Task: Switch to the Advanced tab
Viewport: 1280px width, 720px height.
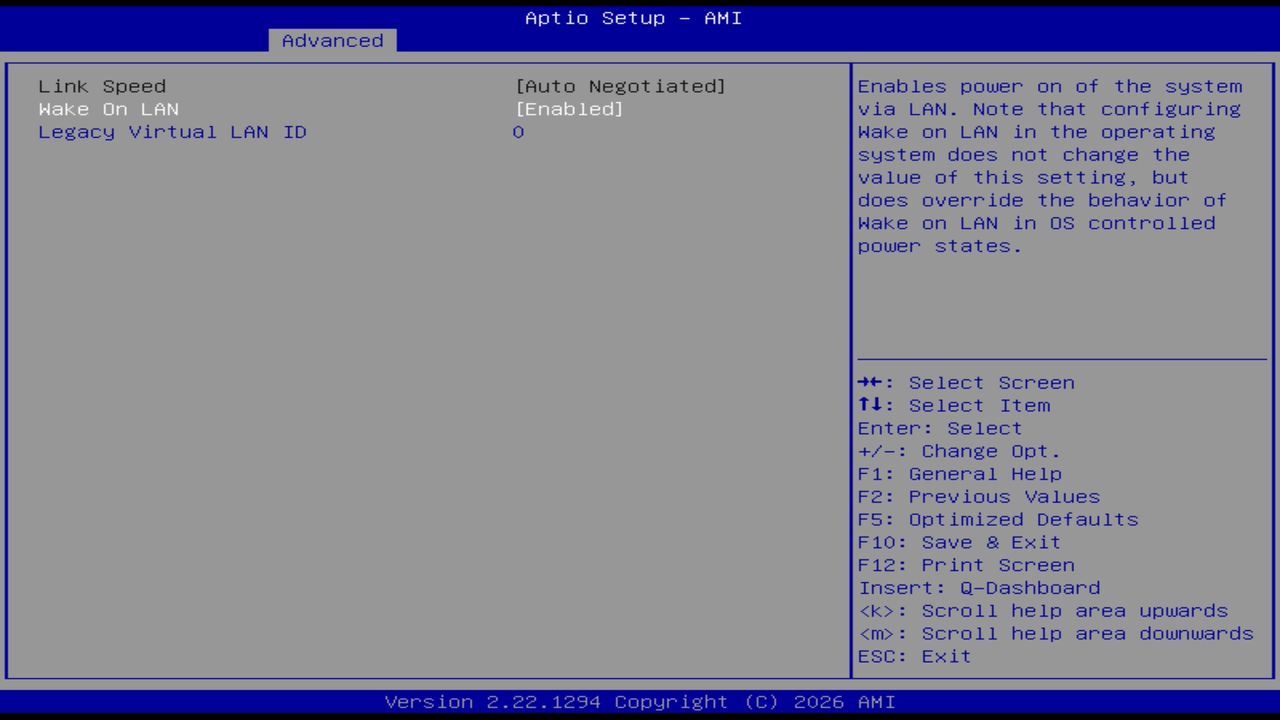Action: pyautogui.click(x=331, y=40)
